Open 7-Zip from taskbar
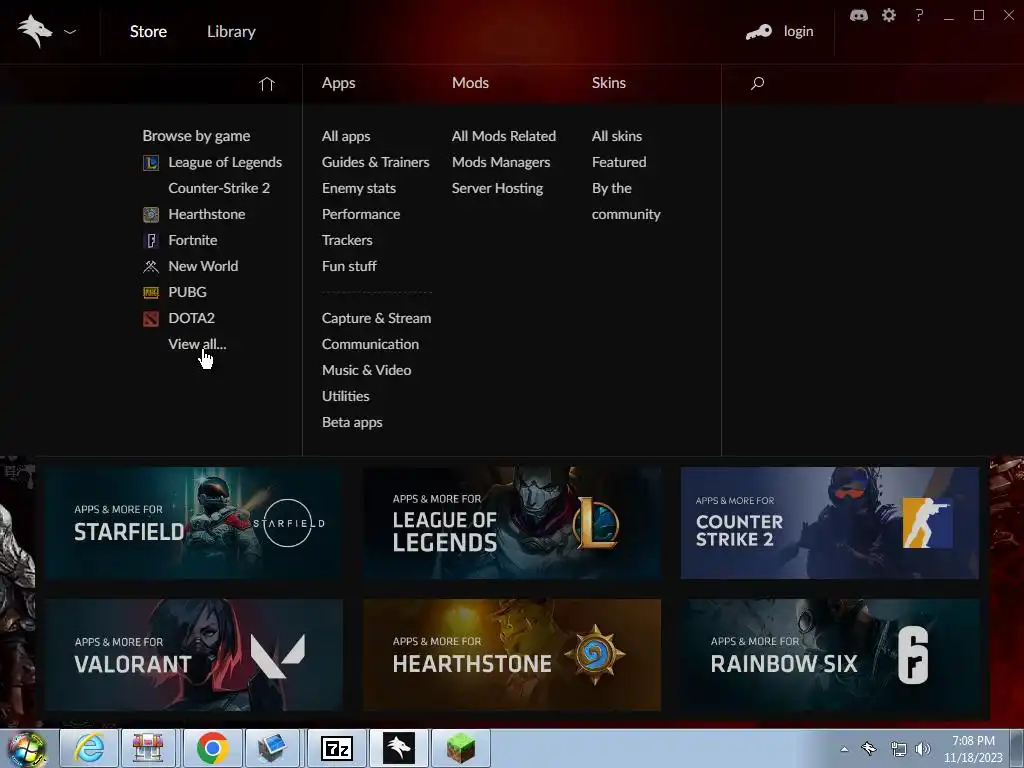The width and height of the screenshot is (1024, 768). point(336,748)
